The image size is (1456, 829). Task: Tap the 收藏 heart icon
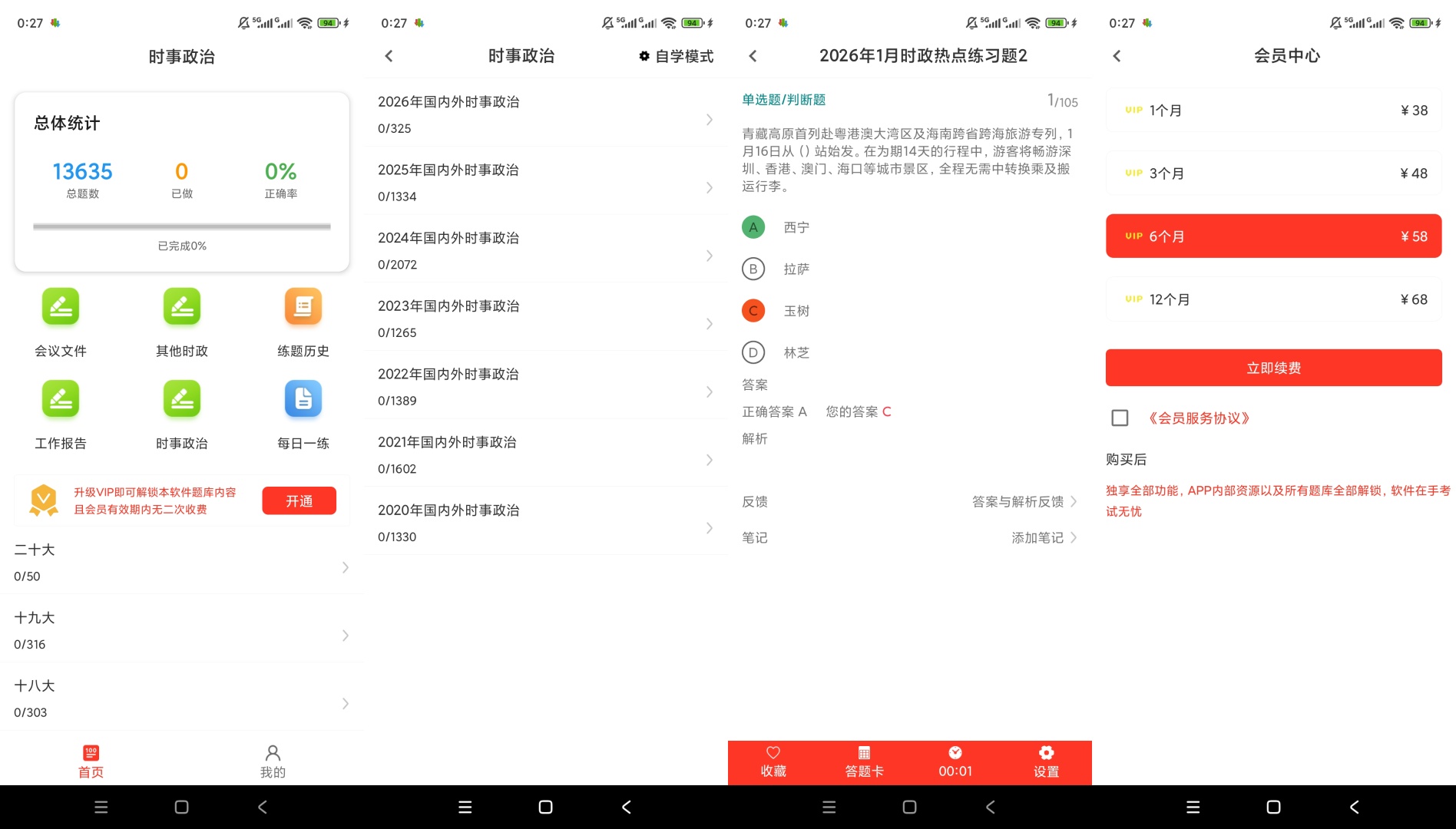pyautogui.click(x=773, y=752)
